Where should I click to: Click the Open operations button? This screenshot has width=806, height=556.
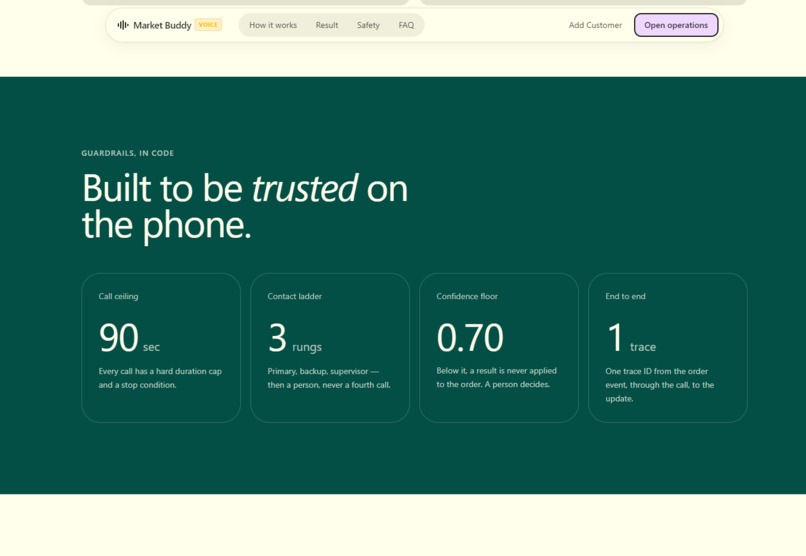(676, 25)
